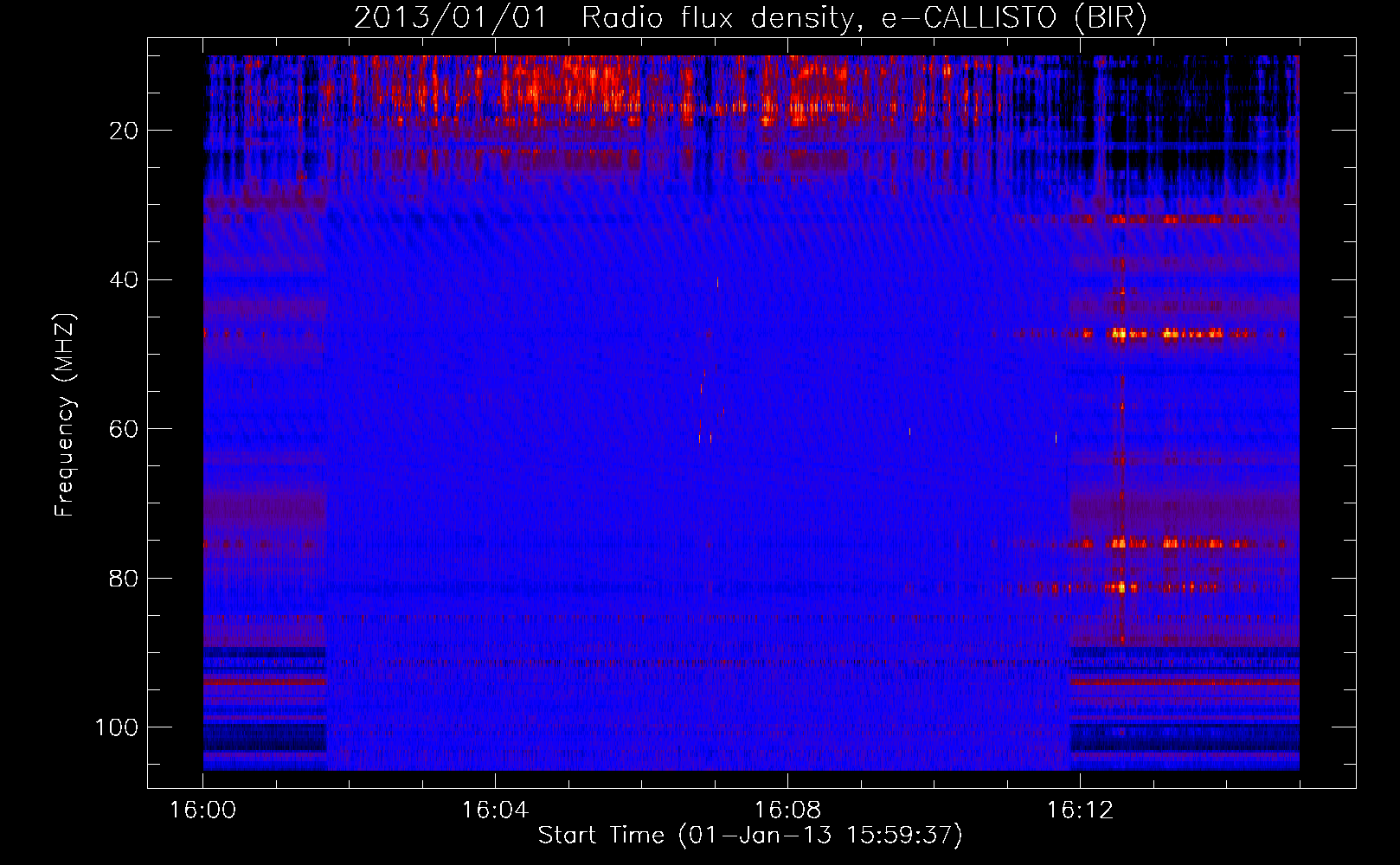1400x865 pixels.
Task: Click the vertical red streak at 16:12:30
Action: coord(1122,432)
